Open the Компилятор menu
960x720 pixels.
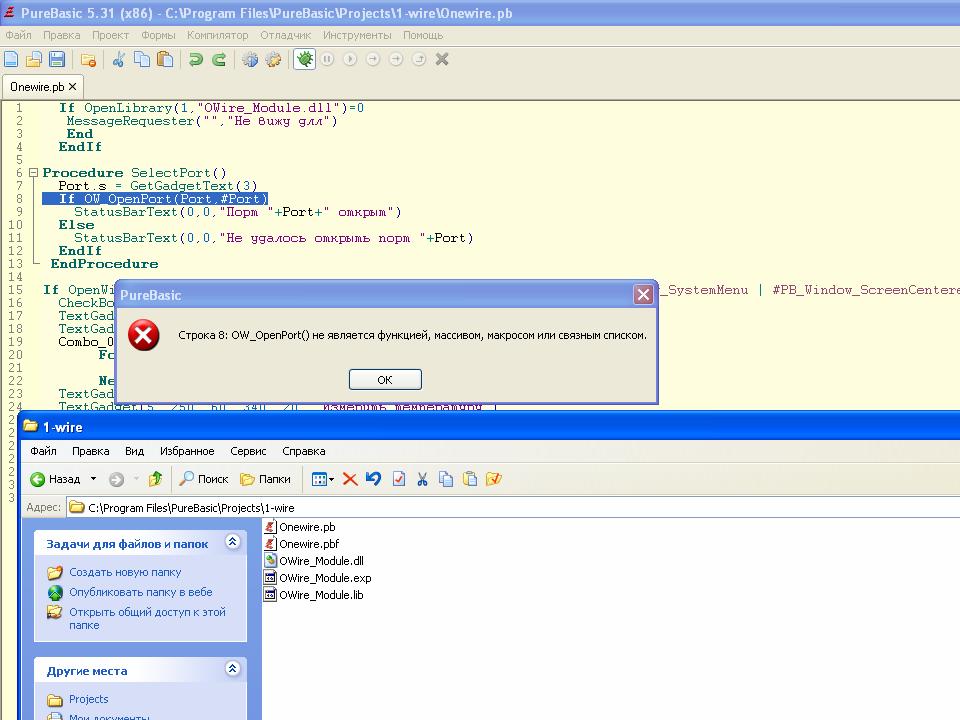[217, 35]
